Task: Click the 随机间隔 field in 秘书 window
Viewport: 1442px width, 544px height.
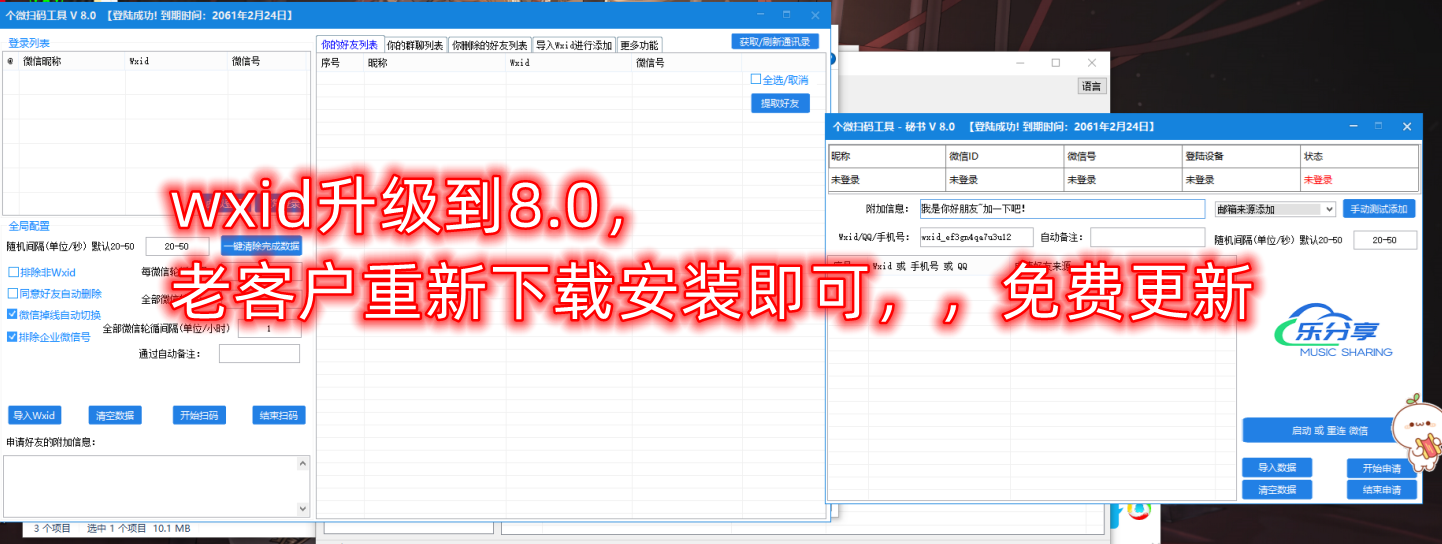Action: tap(1385, 240)
